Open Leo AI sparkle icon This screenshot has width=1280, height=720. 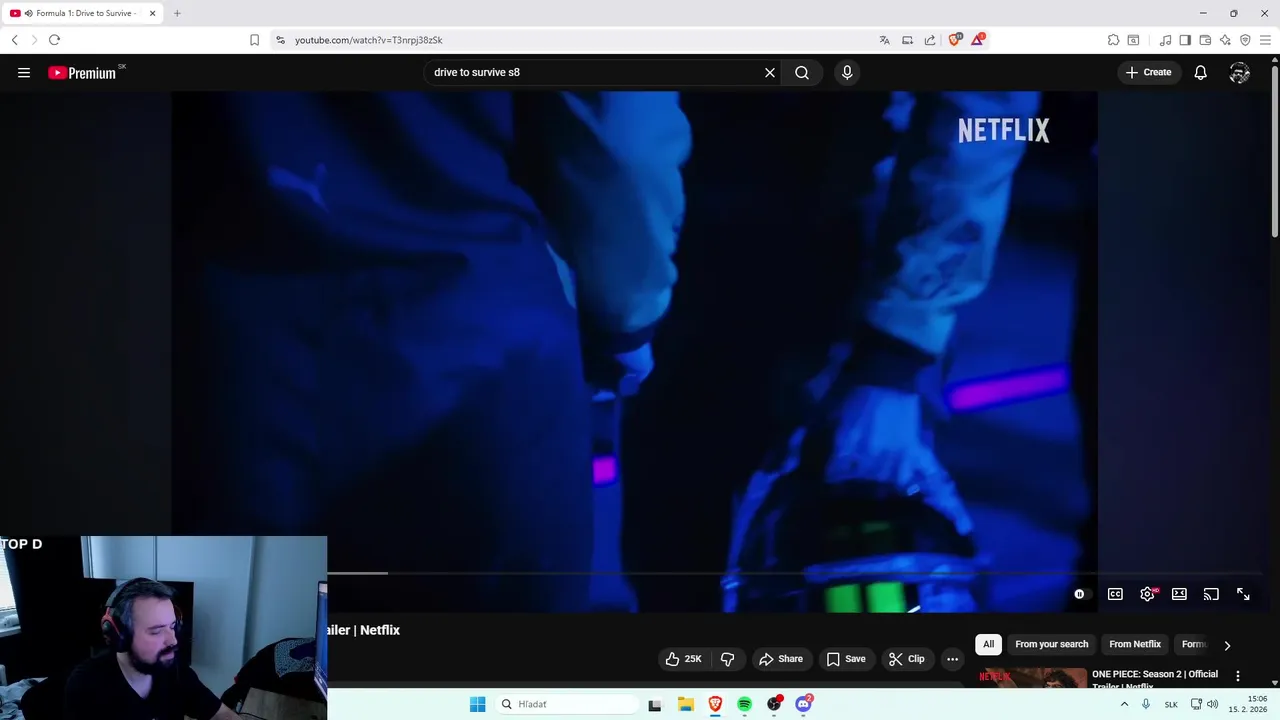click(x=1225, y=40)
